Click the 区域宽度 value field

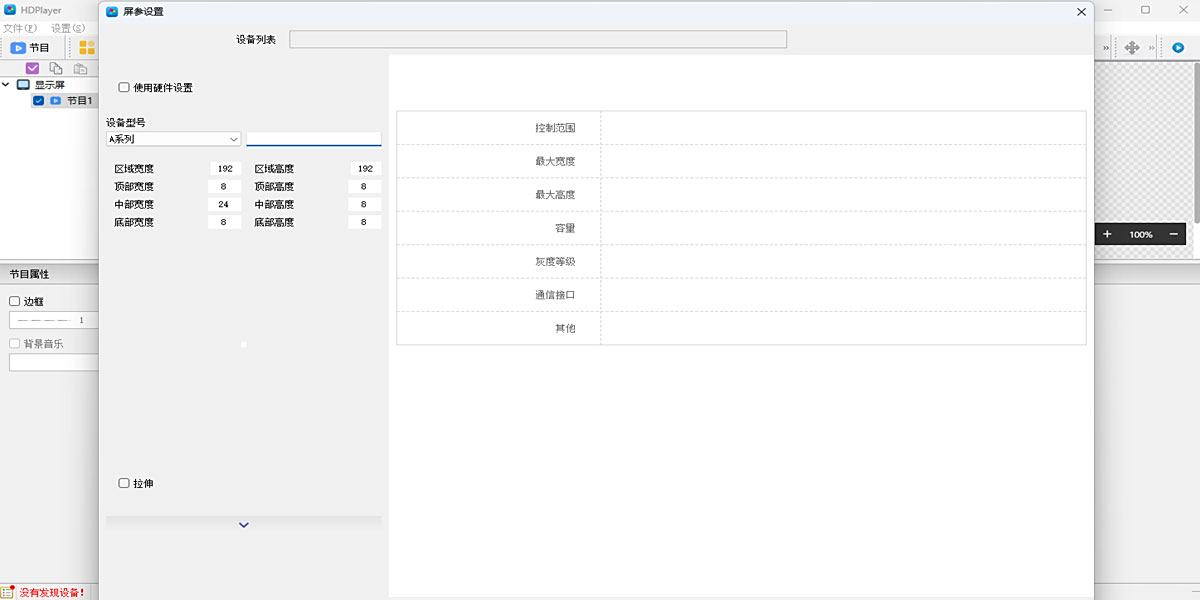224,169
